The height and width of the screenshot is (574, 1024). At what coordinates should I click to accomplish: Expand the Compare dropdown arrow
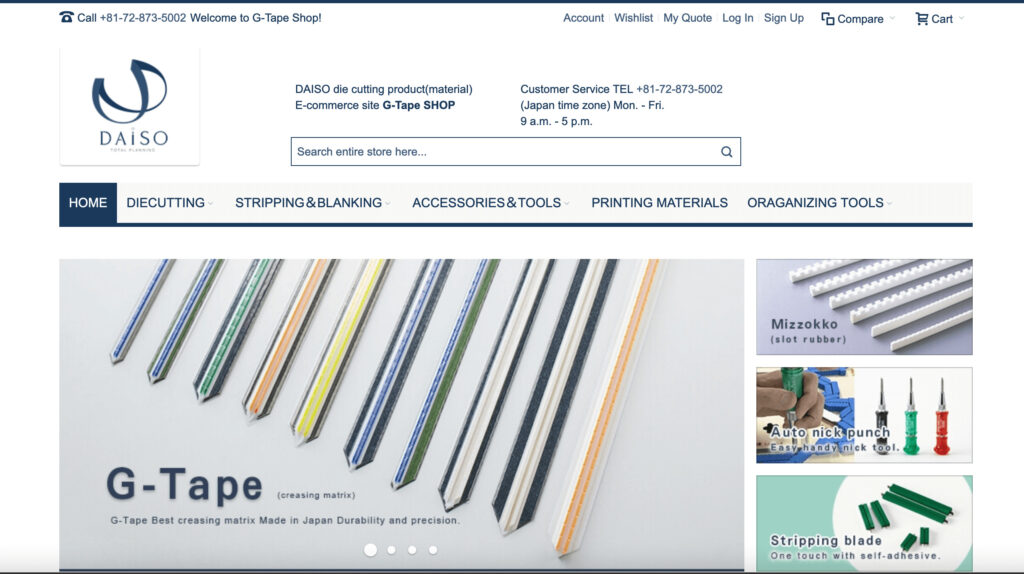tap(892, 18)
